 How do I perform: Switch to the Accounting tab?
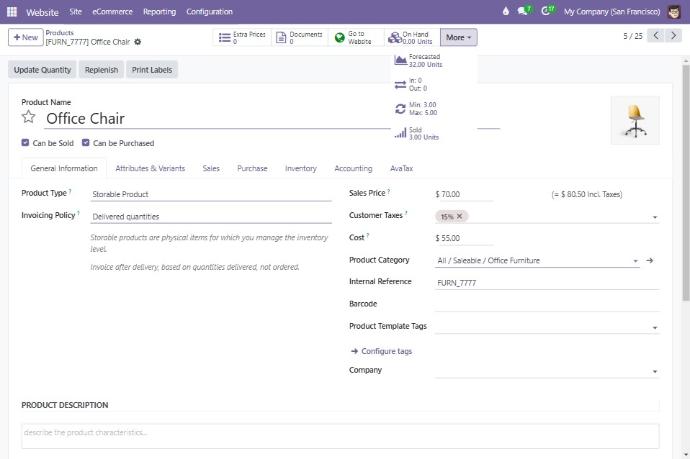click(x=353, y=168)
